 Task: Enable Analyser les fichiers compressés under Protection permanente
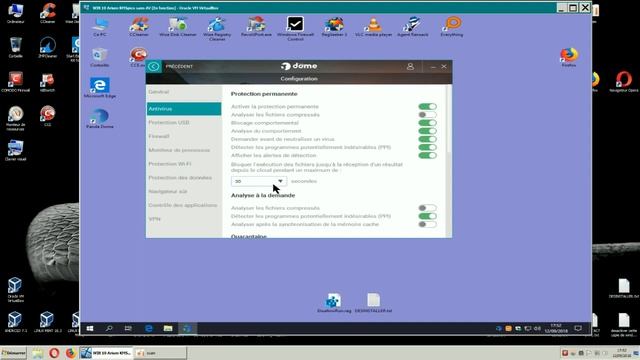pos(427,115)
